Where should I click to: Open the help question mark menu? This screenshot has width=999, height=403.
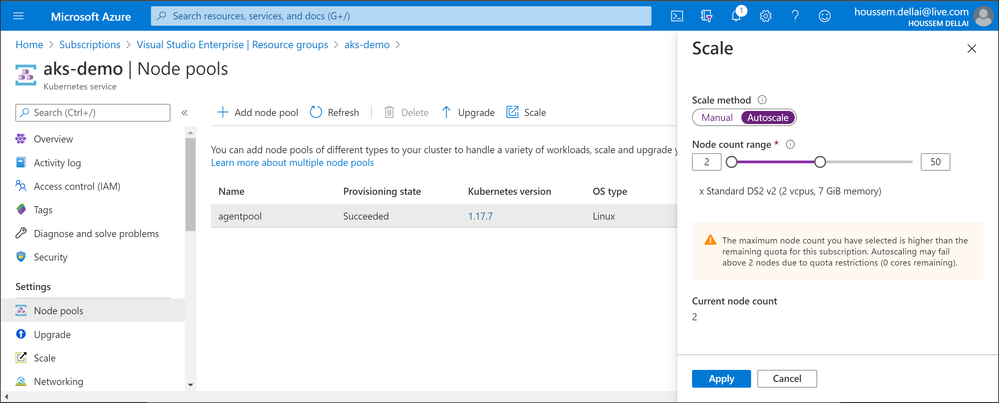tap(795, 16)
